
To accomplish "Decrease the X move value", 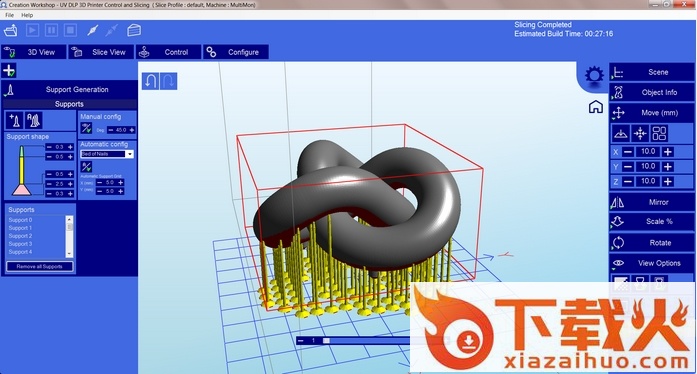I will point(628,152).
